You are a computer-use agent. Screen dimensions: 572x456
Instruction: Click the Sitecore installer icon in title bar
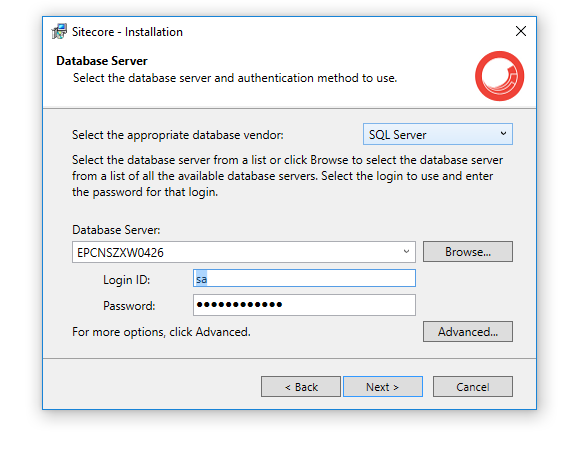59,31
